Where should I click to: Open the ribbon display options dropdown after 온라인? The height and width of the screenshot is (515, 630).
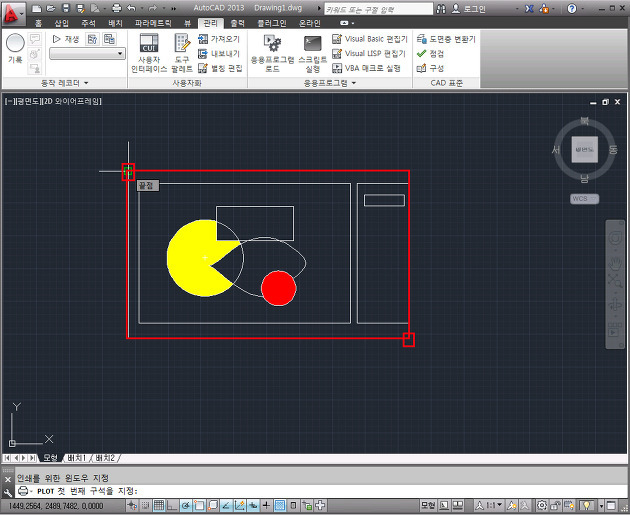[347, 23]
